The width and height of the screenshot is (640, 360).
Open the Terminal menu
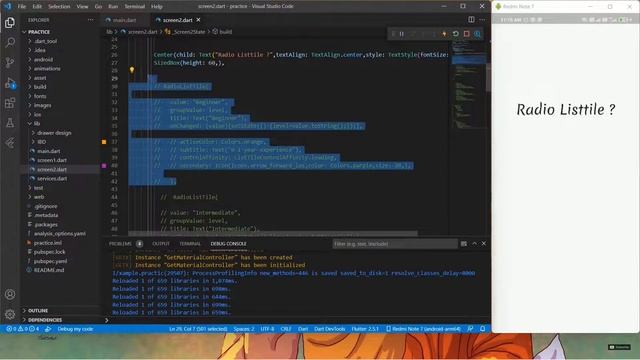pyautogui.click(x=135, y=7)
